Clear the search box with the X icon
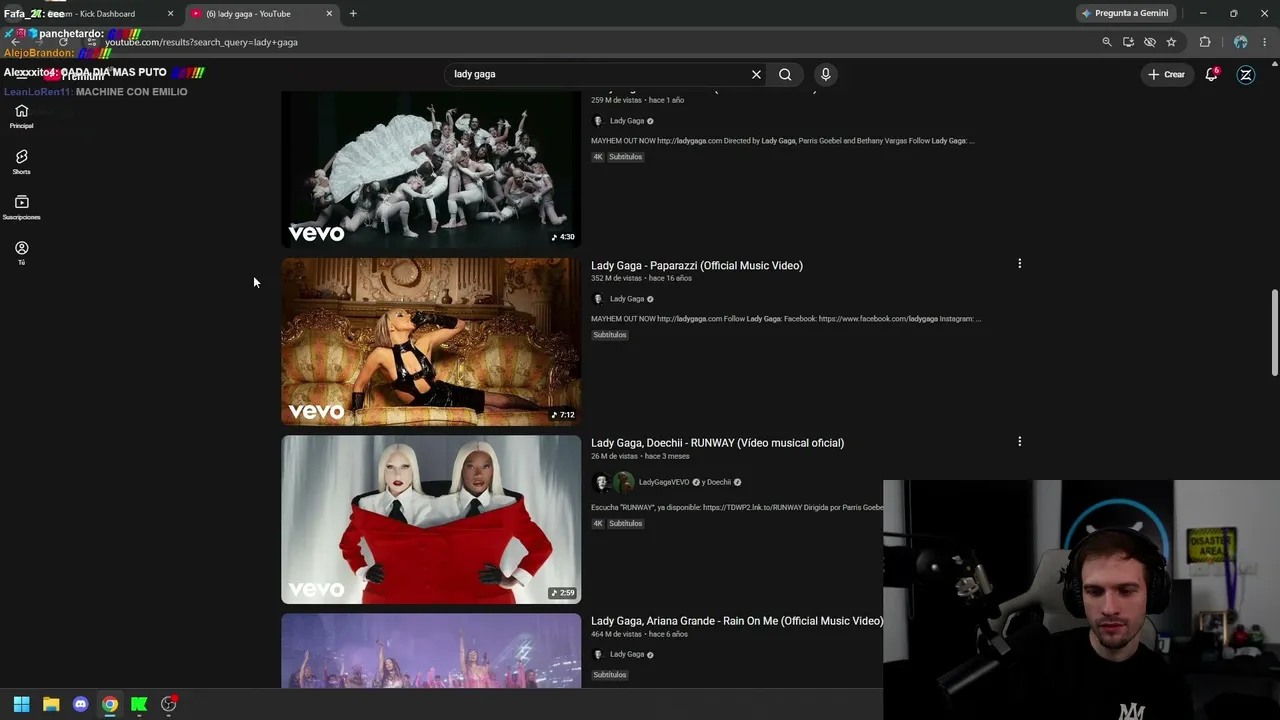 [x=756, y=74]
